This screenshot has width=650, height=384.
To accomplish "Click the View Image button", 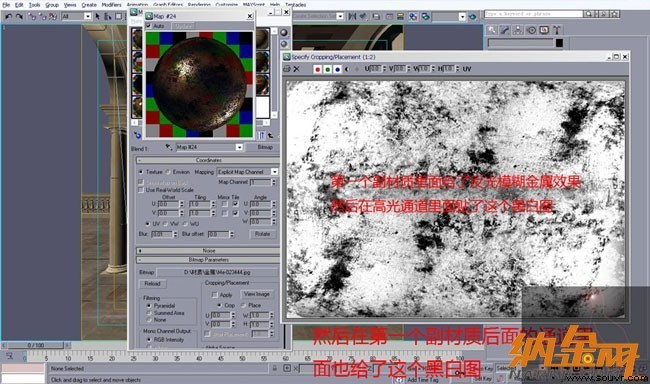I will click(x=257, y=294).
